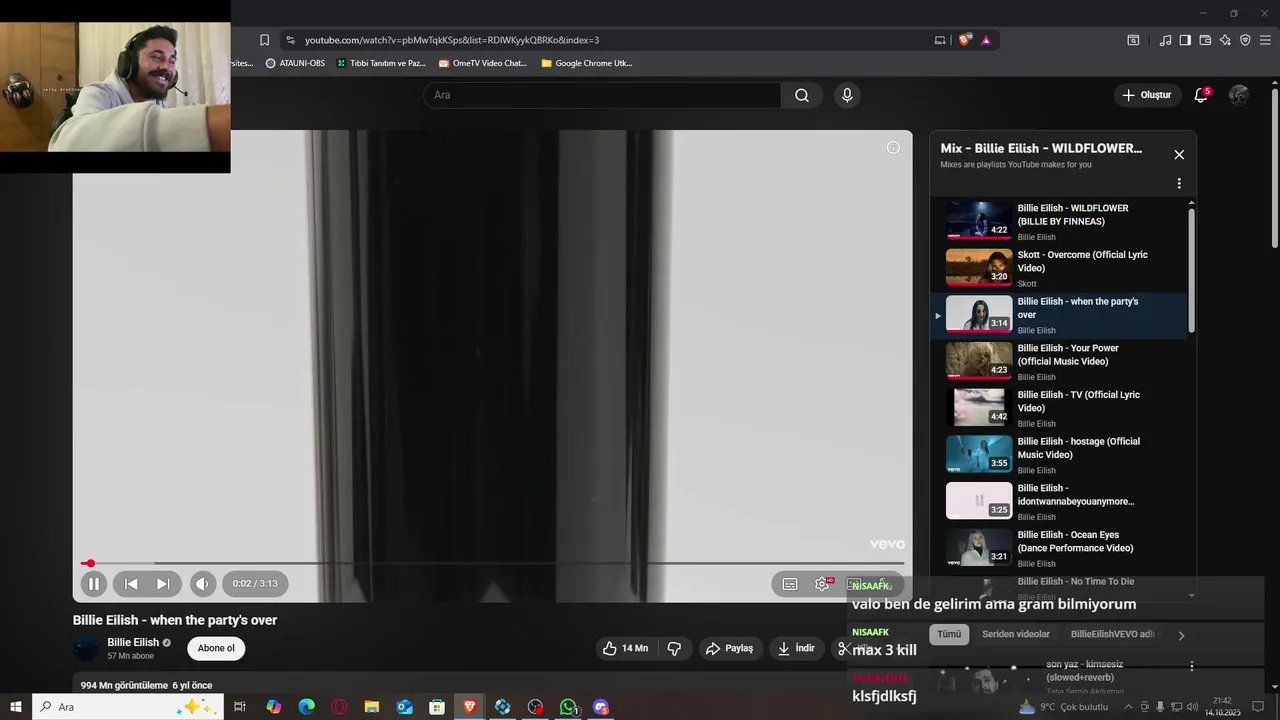Open the OmeTV Video Chat bookmark
This screenshot has height=720, width=1280.
point(483,63)
